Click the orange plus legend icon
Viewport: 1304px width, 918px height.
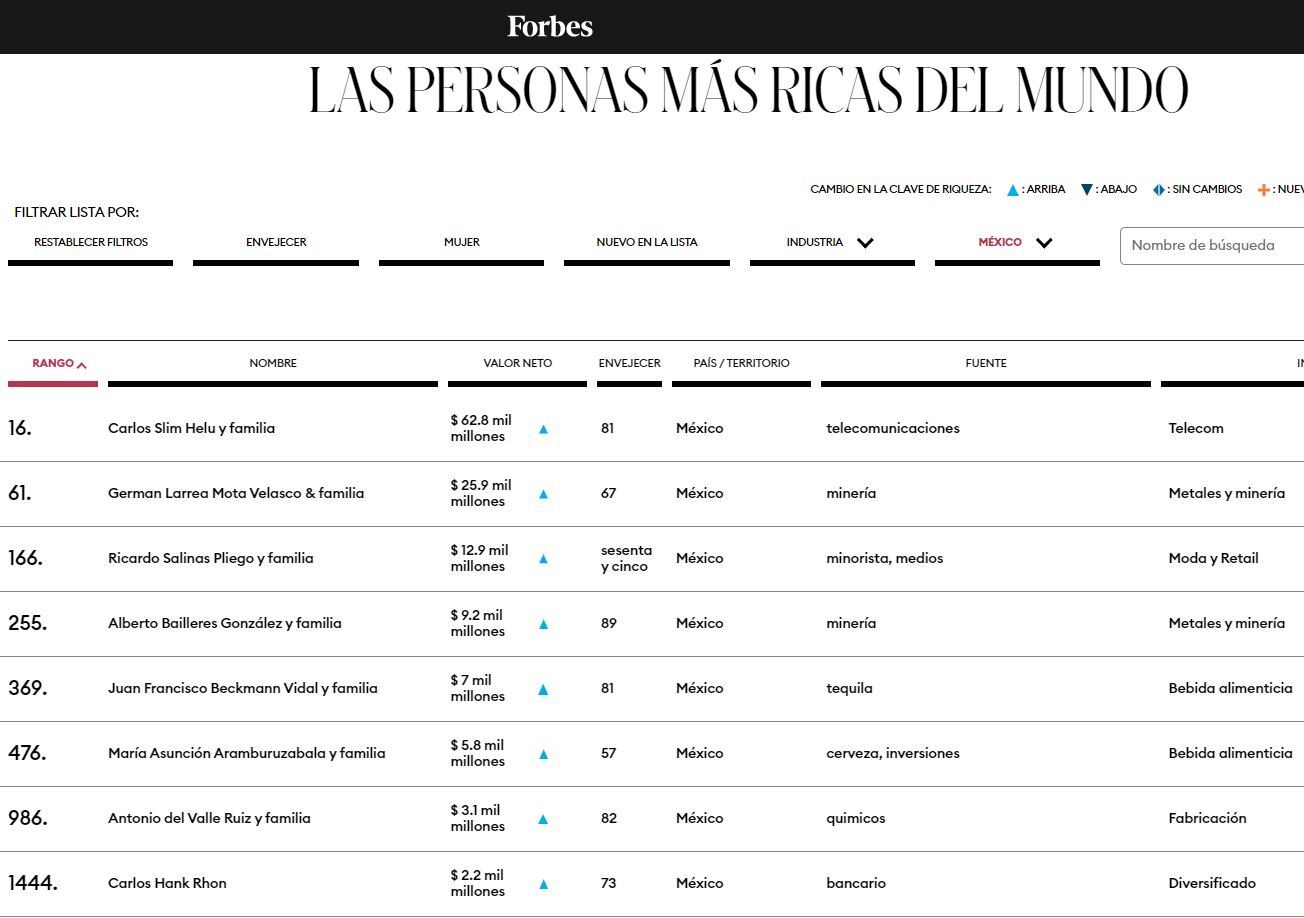[1264, 190]
